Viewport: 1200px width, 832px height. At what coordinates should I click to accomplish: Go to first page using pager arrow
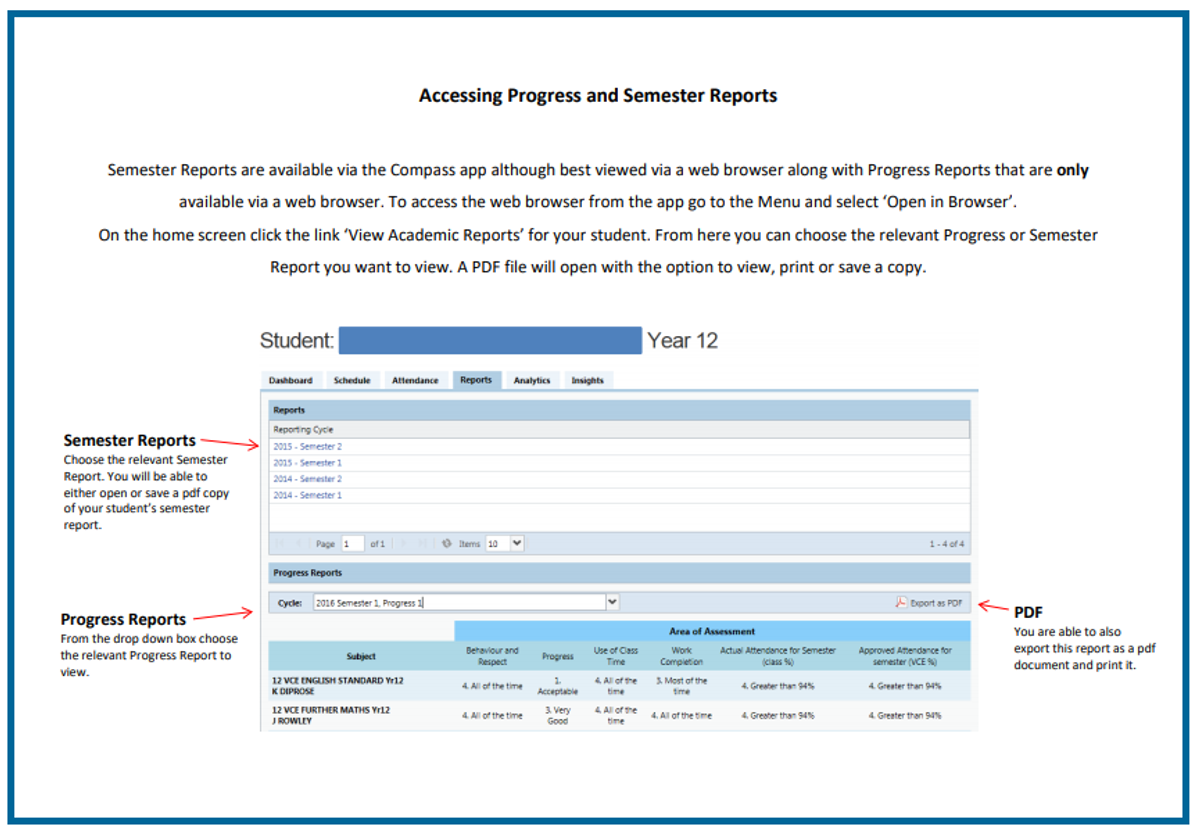pyautogui.click(x=282, y=544)
